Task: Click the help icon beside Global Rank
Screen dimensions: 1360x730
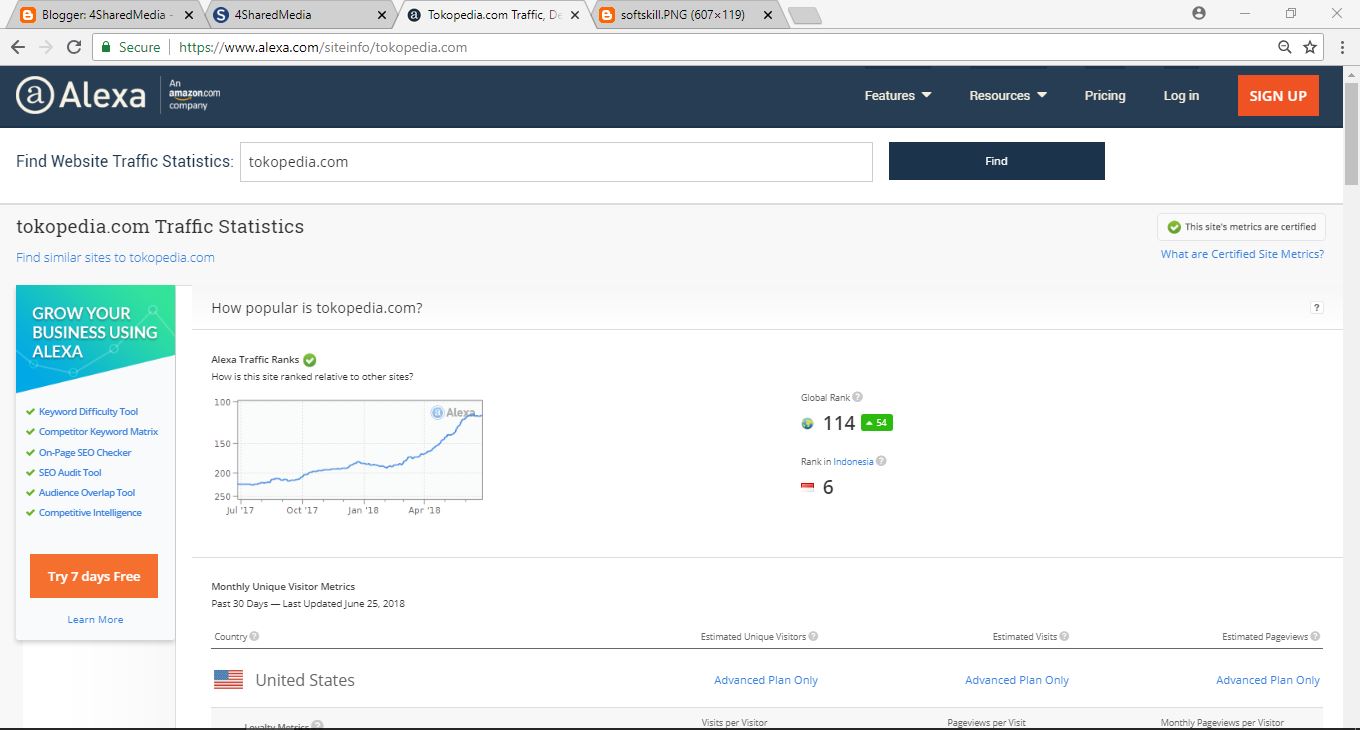Action: [x=858, y=397]
